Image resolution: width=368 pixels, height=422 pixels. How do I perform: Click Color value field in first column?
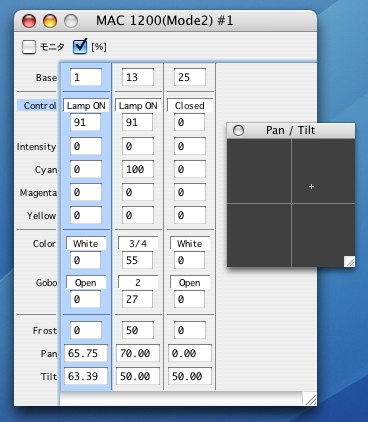pyautogui.click(x=85, y=260)
